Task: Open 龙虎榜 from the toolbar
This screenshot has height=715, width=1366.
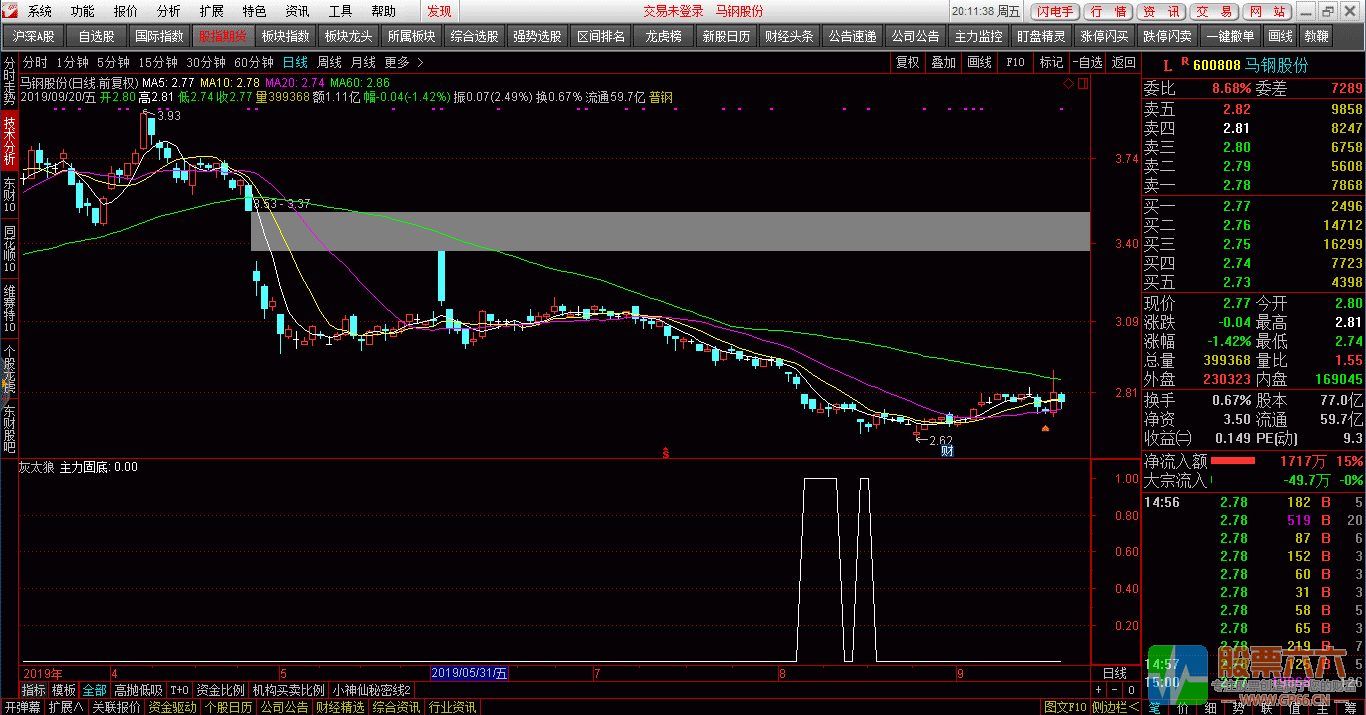Action: click(664, 36)
